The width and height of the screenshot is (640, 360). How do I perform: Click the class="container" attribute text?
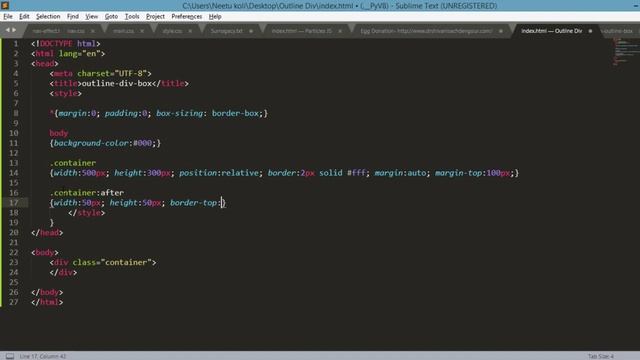[112, 262]
